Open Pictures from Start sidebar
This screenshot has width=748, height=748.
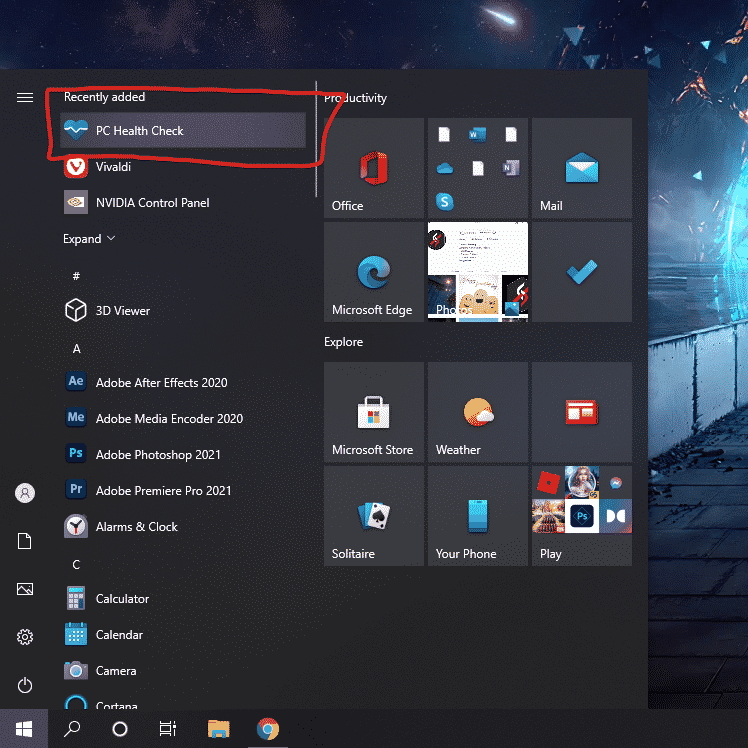coord(25,589)
